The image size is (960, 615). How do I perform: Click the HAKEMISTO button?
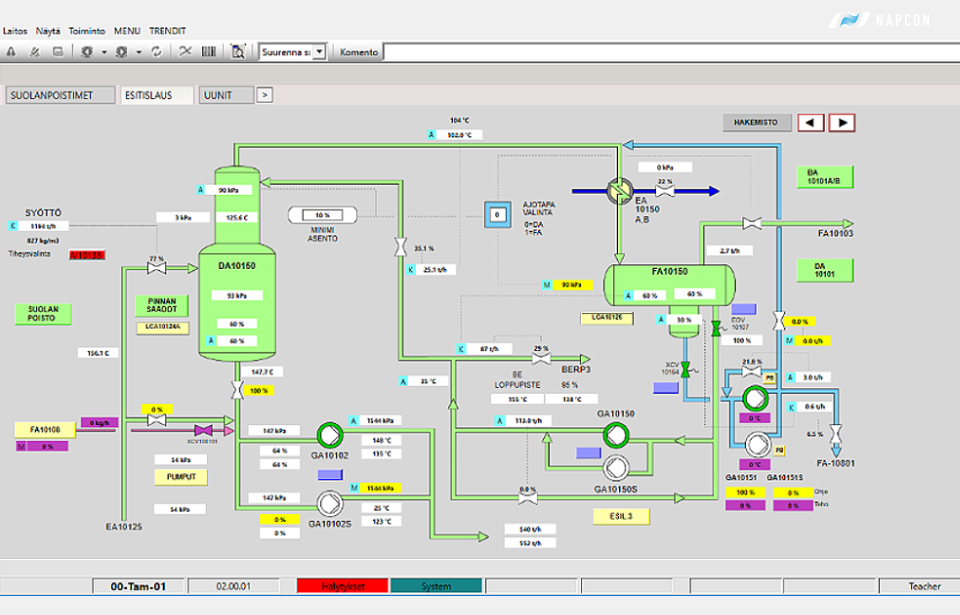tap(756, 122)
